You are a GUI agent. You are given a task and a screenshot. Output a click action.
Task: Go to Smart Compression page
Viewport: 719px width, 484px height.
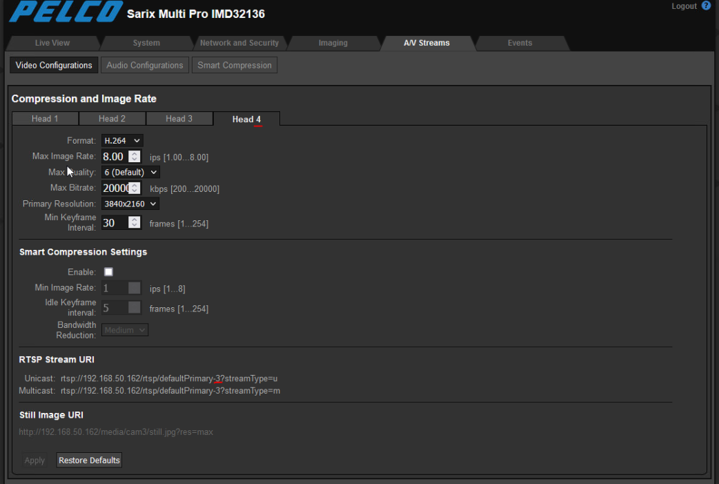pyautogui.click(x=234, y=65)
